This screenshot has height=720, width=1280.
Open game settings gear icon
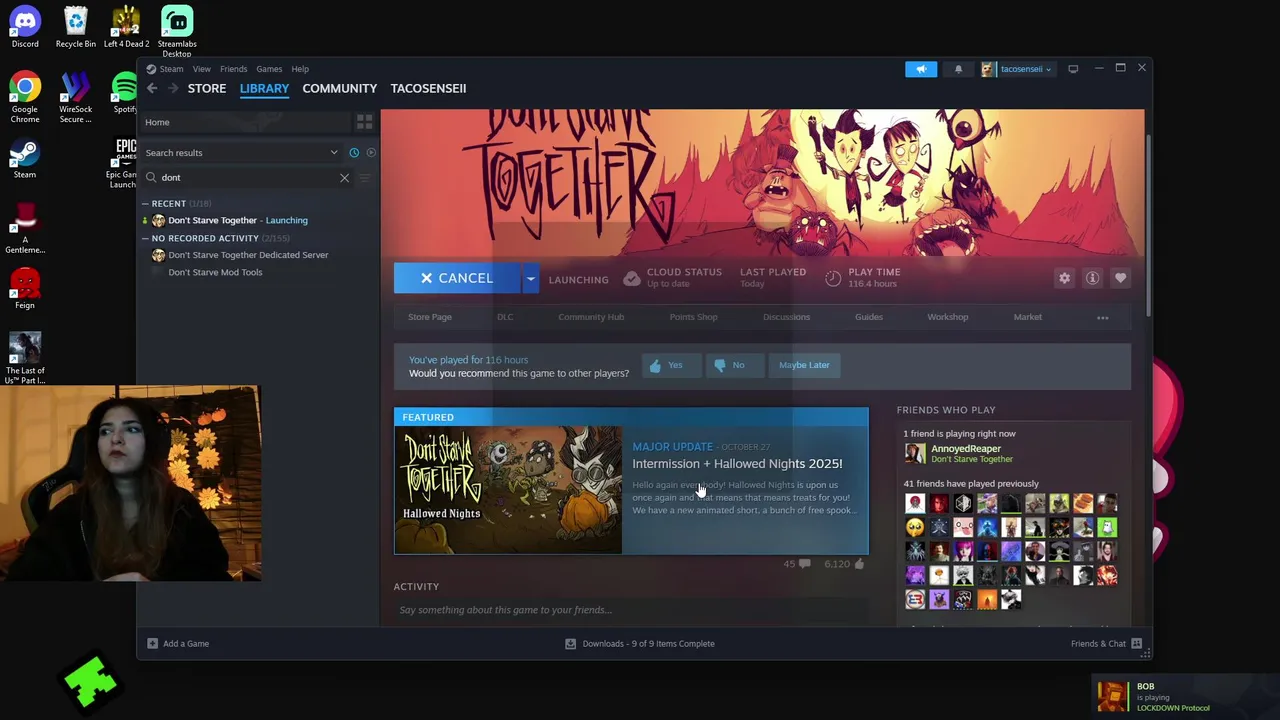click(1064, 278)
